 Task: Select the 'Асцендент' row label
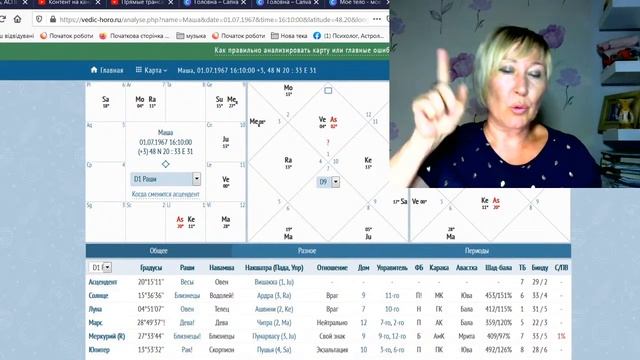coord(103,282)
